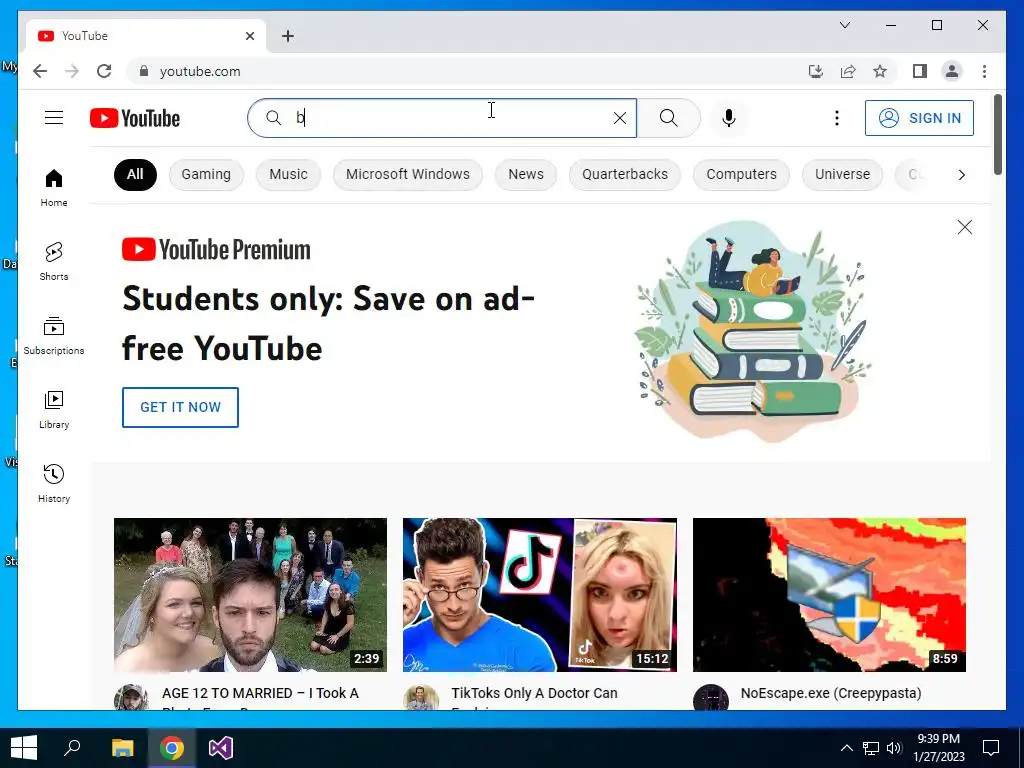Start voice search with the microphone icon
Screen dimensions: 1024x768
pos(729,118)
